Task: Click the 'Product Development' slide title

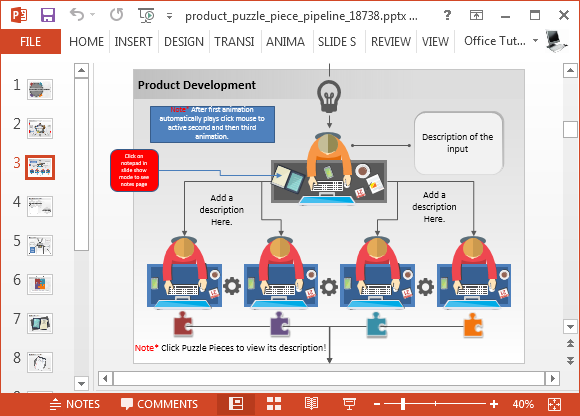Action: (x=196, y=85)
